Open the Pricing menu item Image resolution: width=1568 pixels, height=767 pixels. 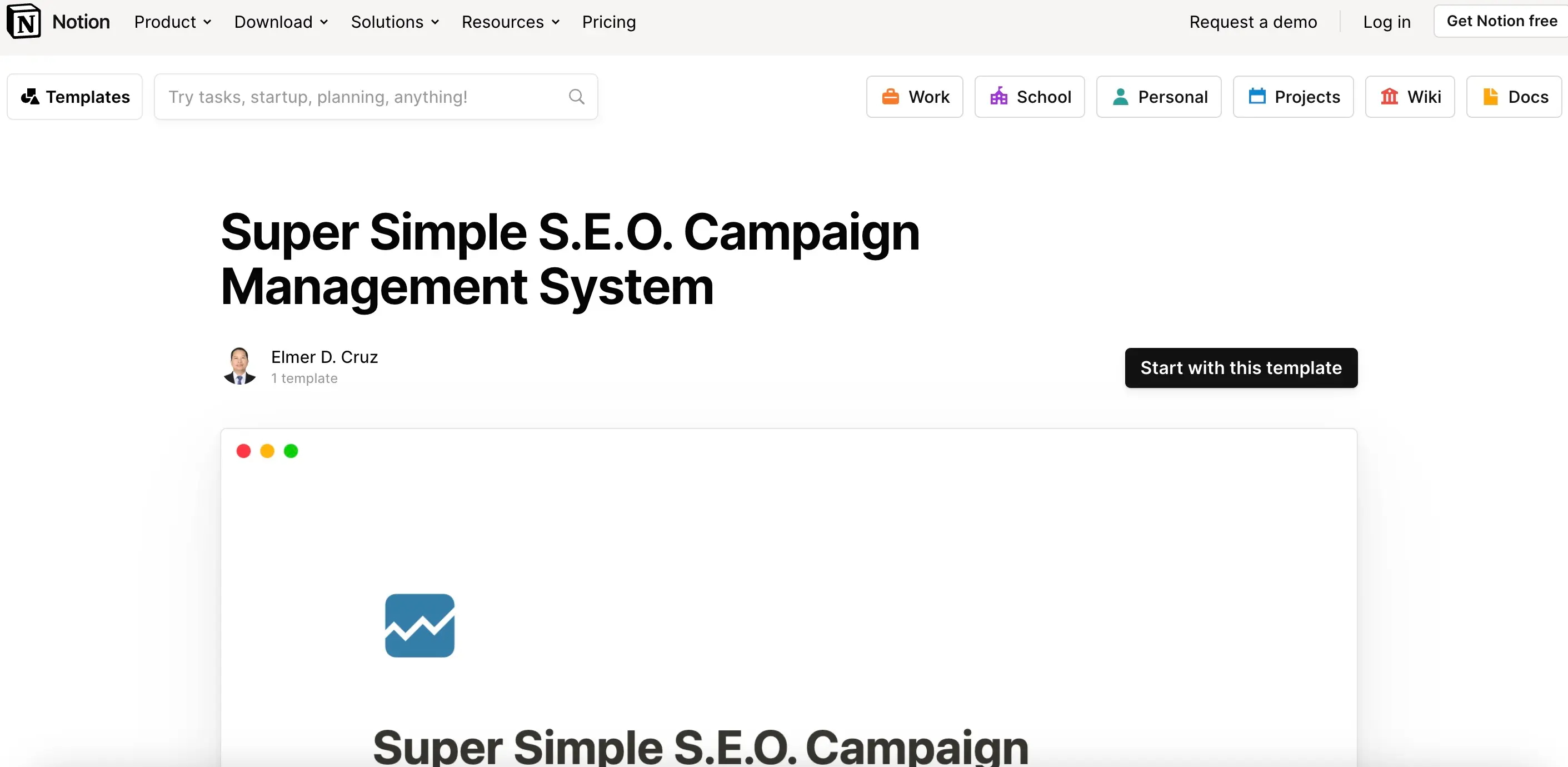[608, 22]
